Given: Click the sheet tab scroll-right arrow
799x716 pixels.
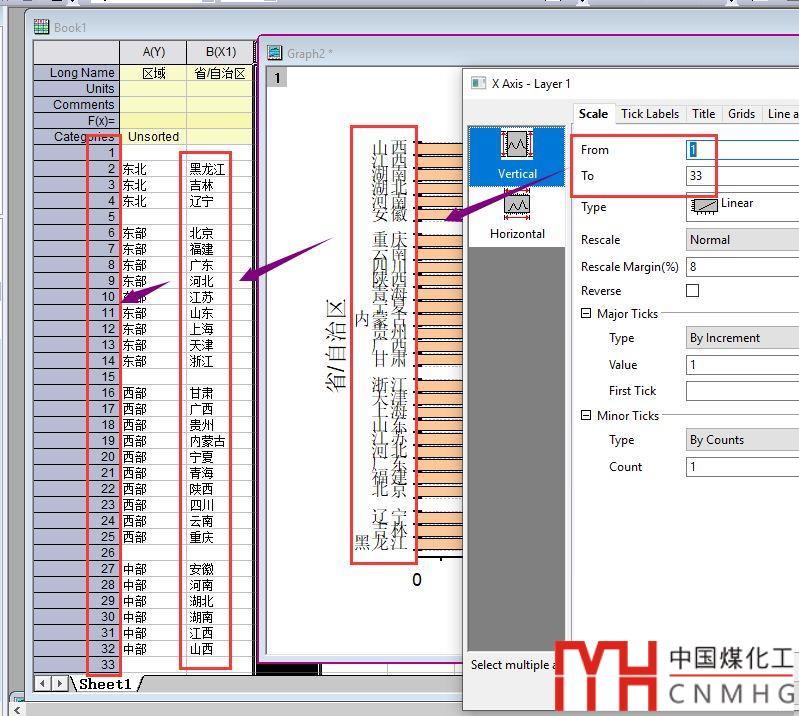Looking at the screenshot, I should (59, 683).
